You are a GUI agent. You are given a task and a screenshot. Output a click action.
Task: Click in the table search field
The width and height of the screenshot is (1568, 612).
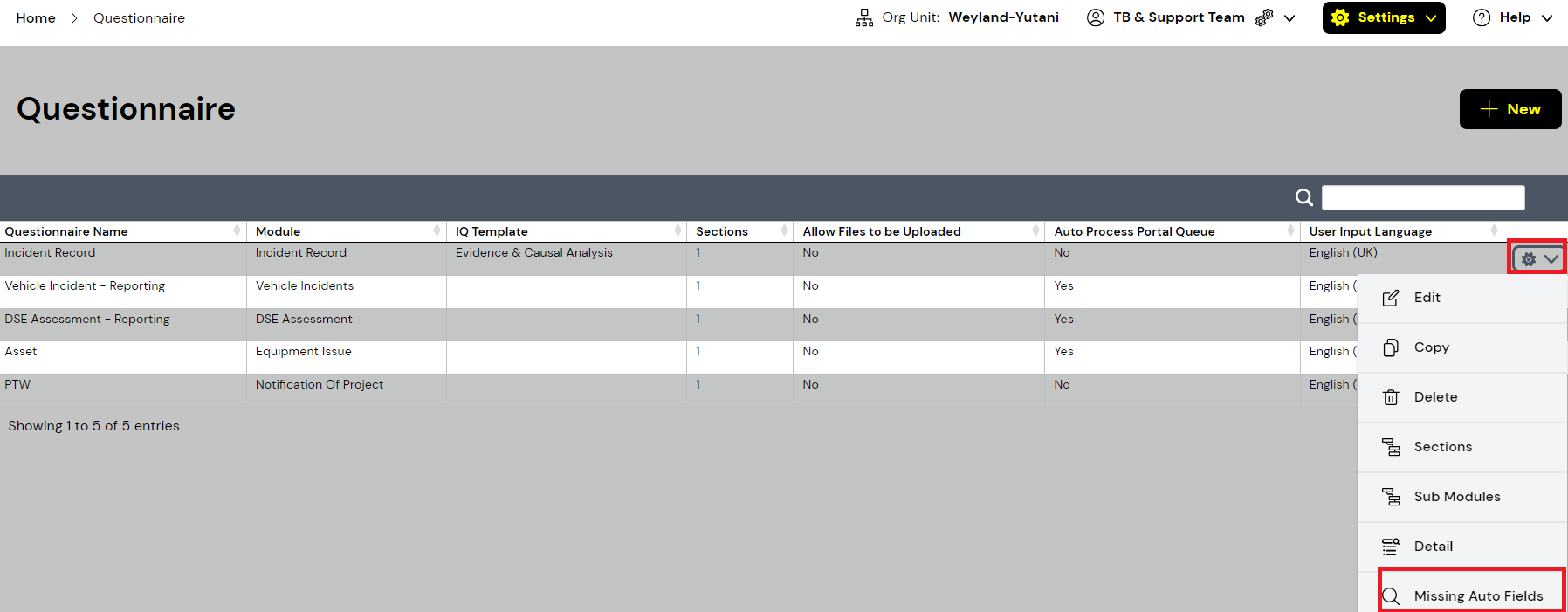pos(1422,197)
